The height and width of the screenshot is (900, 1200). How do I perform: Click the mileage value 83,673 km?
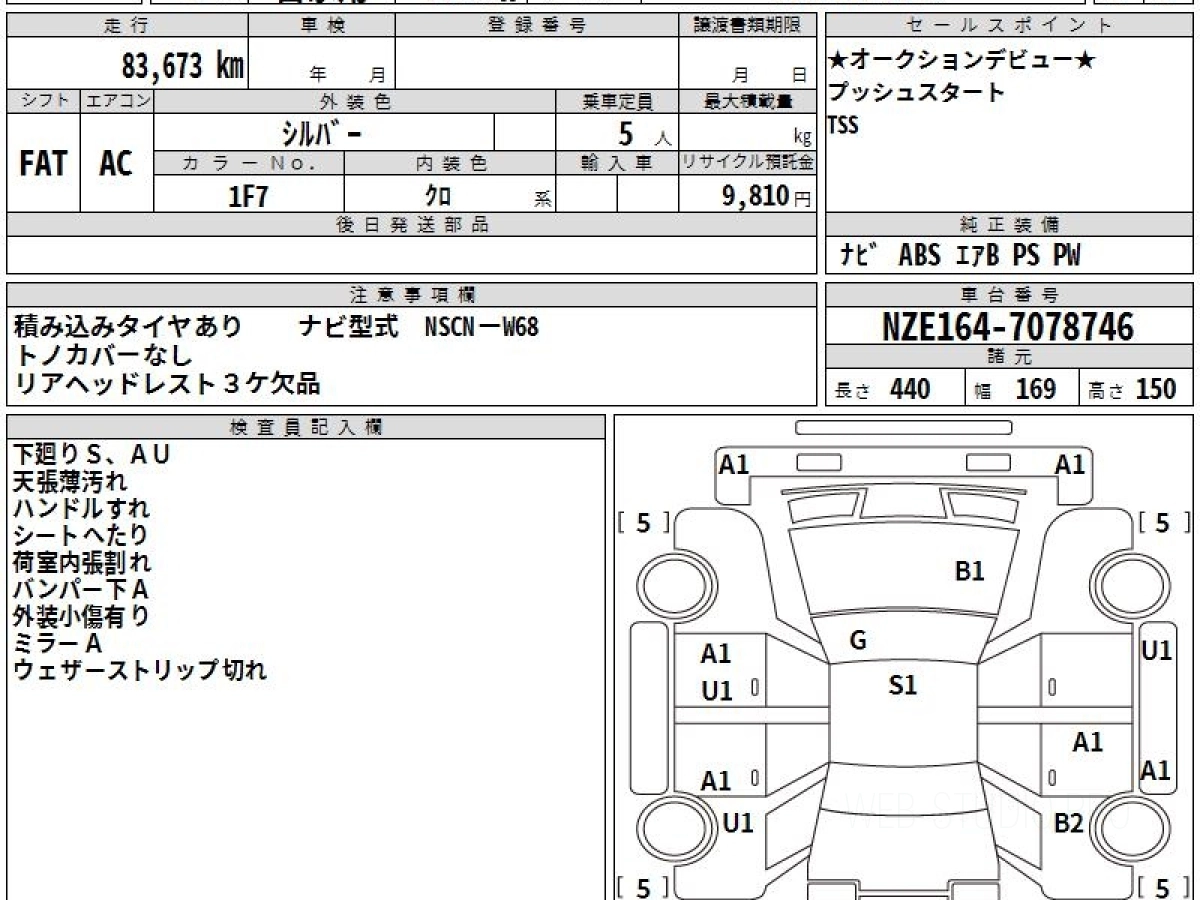(183, 67)
